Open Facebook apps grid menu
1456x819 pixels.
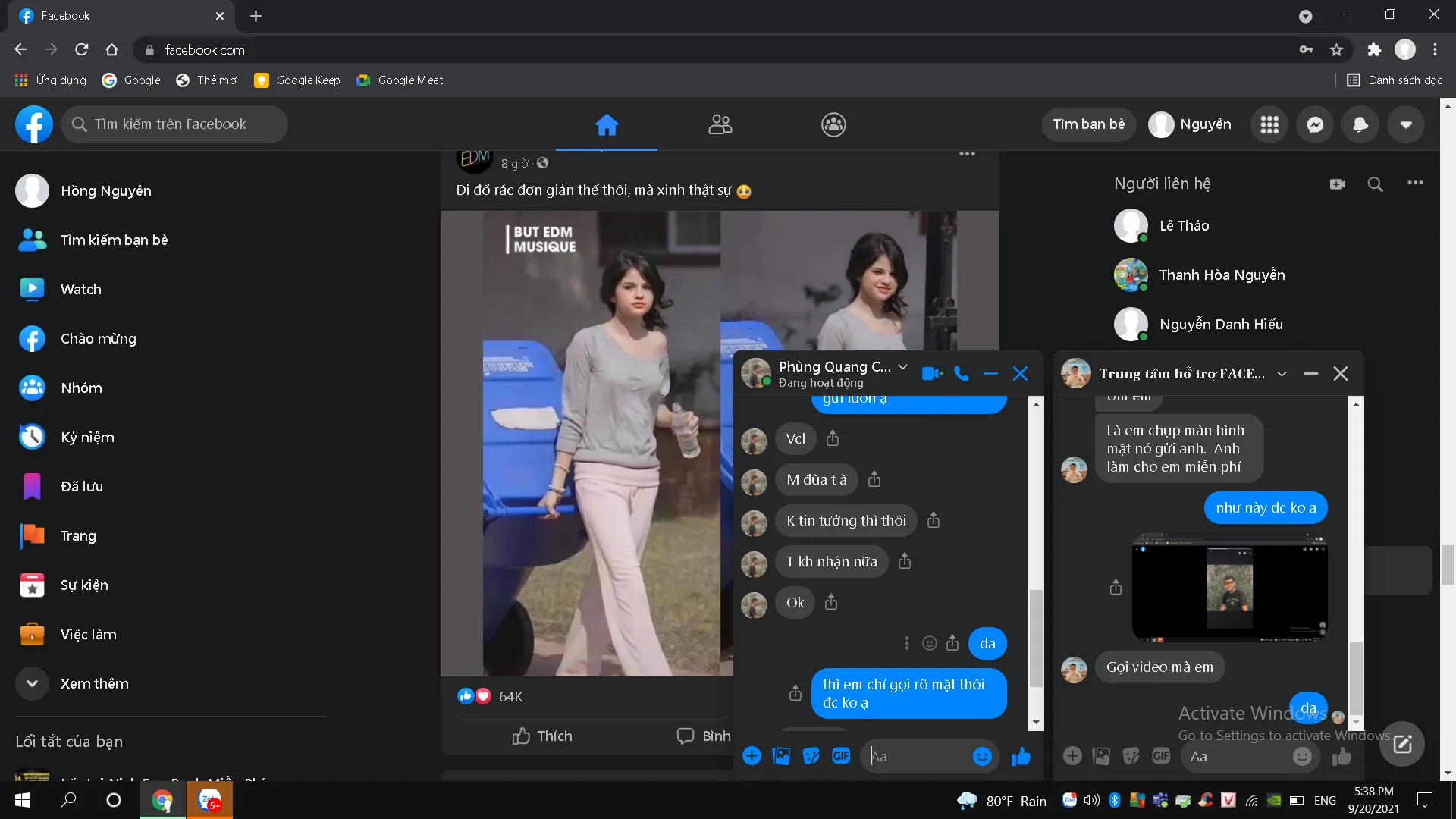pos(1269,124)
